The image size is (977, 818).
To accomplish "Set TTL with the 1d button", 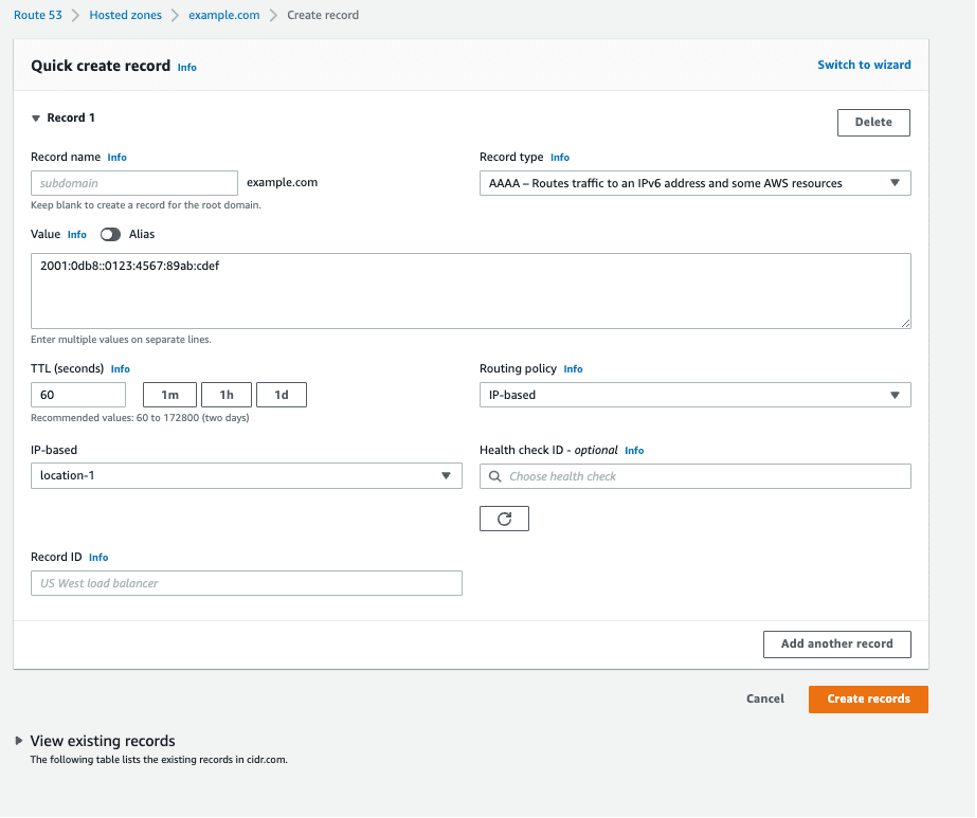I will (281, 395).
